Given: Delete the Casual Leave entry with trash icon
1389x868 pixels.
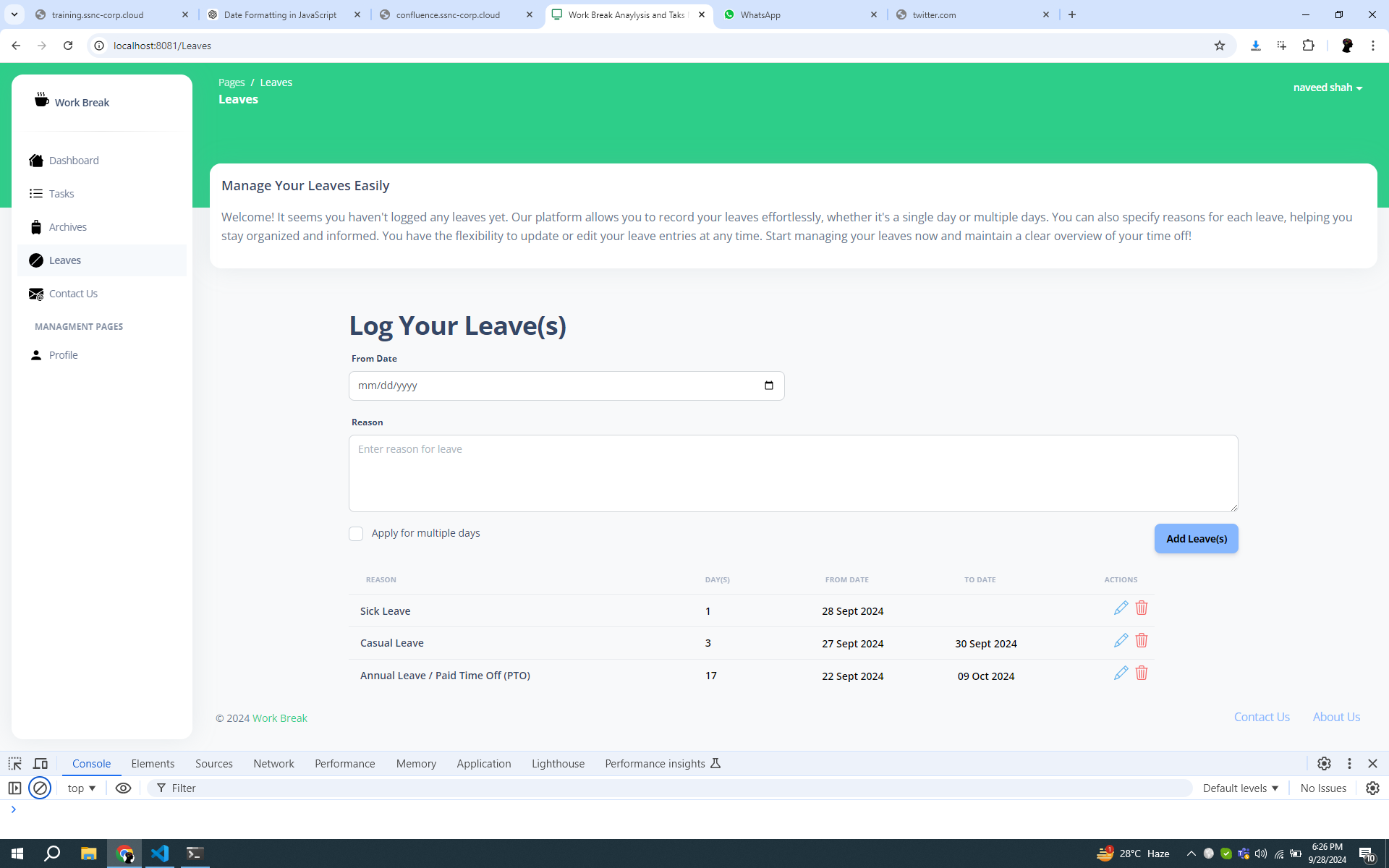Looking at the screenshot, I should point(1142,640).
